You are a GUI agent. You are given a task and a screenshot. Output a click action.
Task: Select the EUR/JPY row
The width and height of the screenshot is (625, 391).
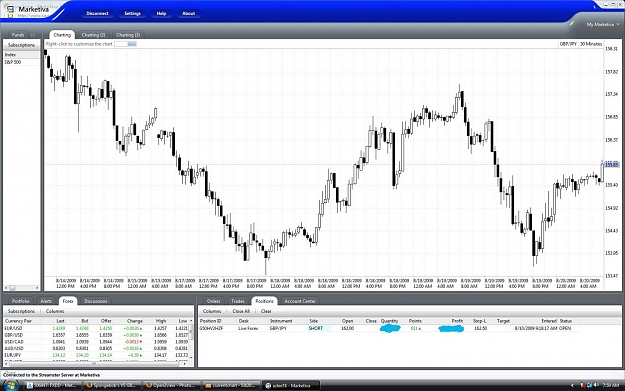(x=96, y=355)
